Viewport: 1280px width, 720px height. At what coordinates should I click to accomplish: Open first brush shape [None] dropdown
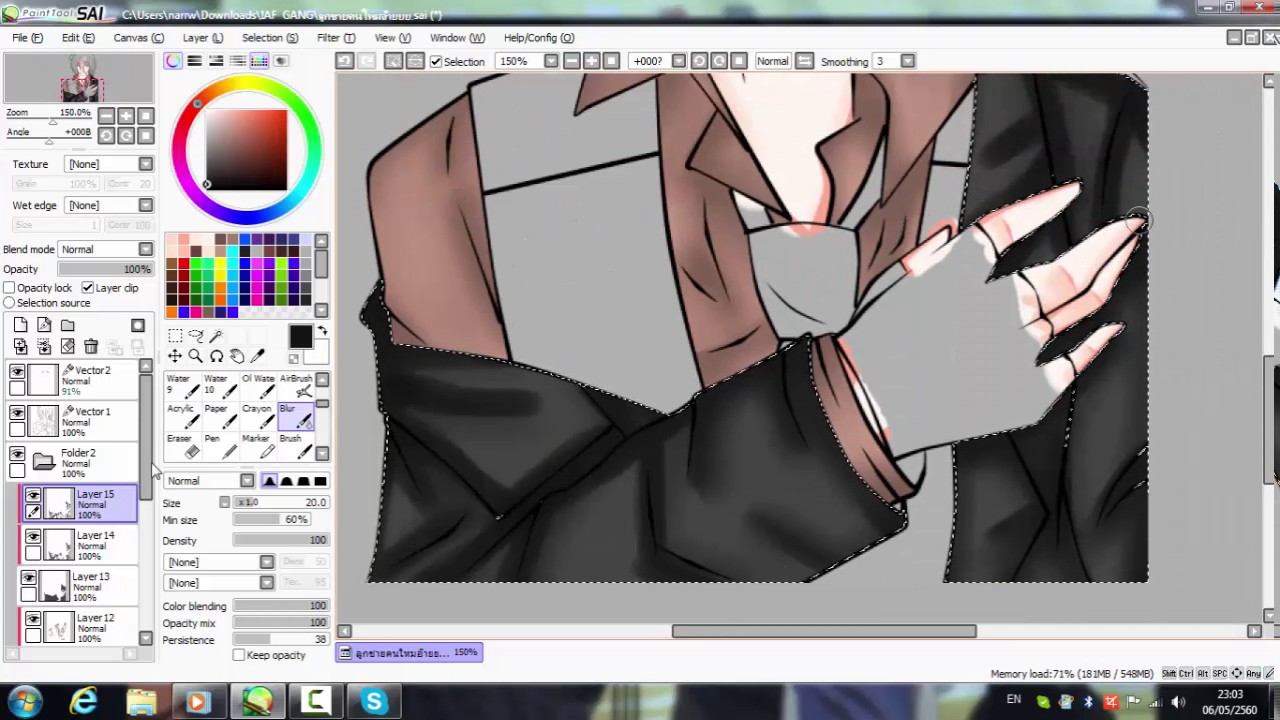[x=219, y=562]
